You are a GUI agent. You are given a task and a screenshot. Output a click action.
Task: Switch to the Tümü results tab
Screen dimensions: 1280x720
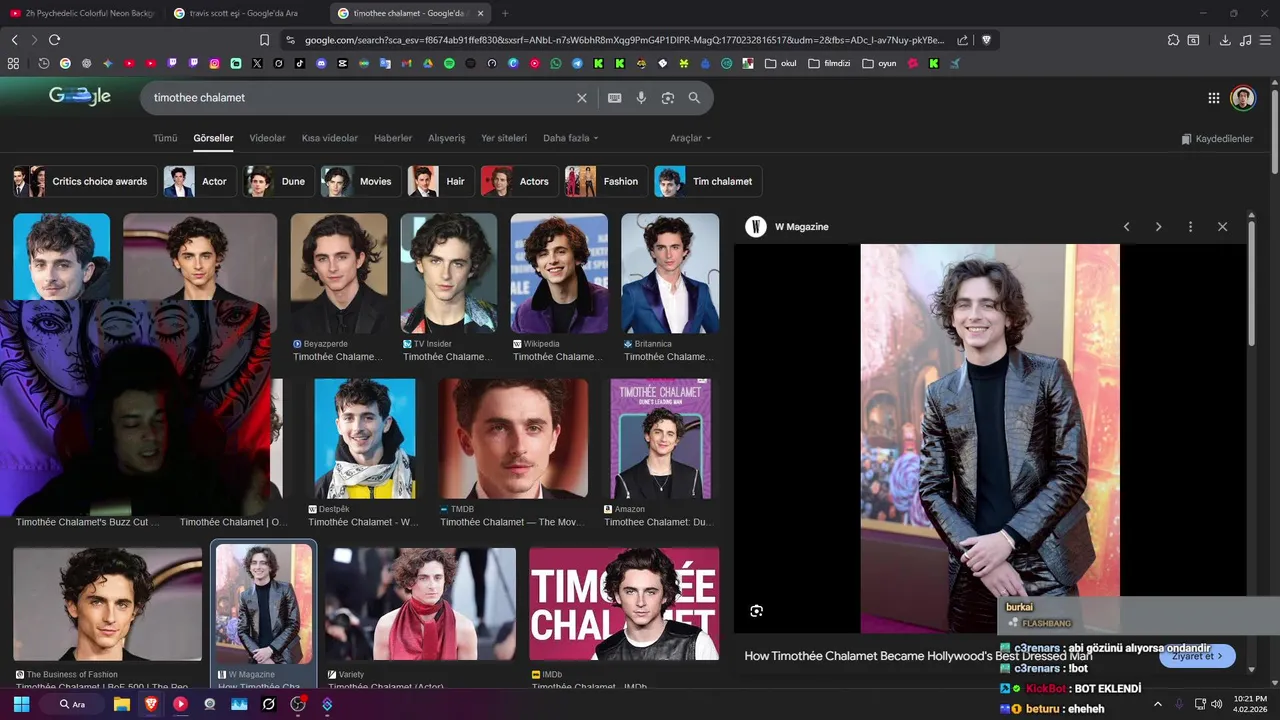(165, 138)
